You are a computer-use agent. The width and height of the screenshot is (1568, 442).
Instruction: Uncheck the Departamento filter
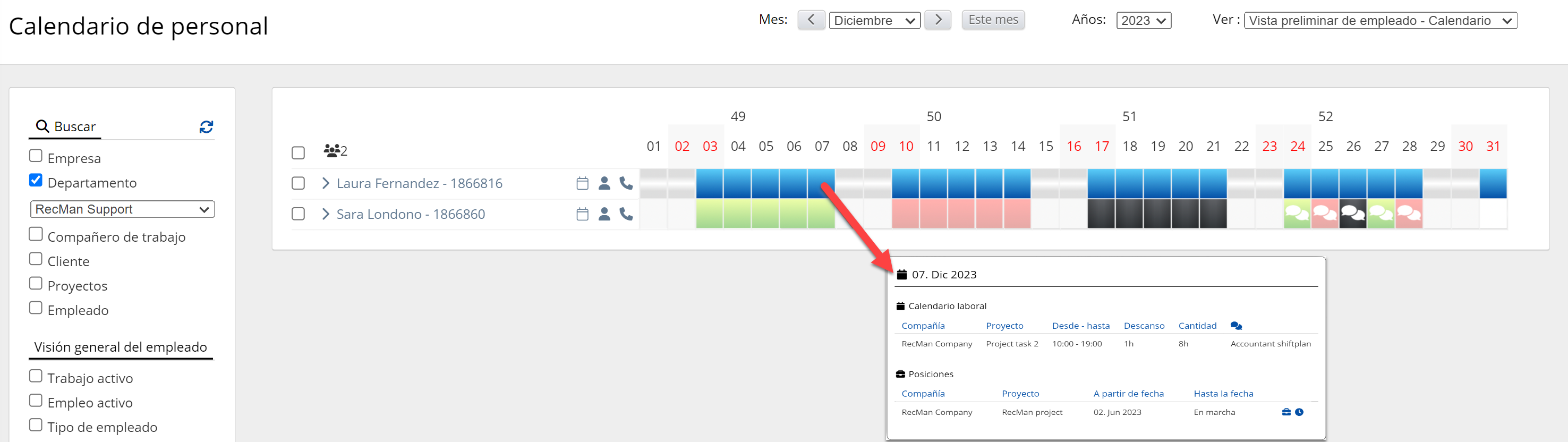36,181
